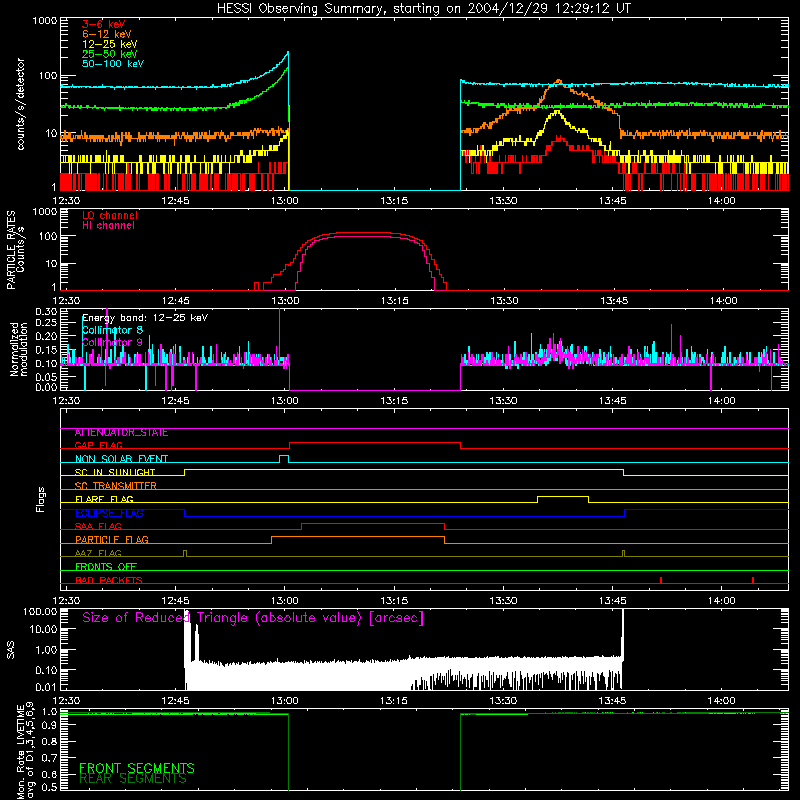Image resolution: width=800 pixels, height=800 pixels.
Task: Click the counts/s/detector axis label
Action: tap(21, 104)
